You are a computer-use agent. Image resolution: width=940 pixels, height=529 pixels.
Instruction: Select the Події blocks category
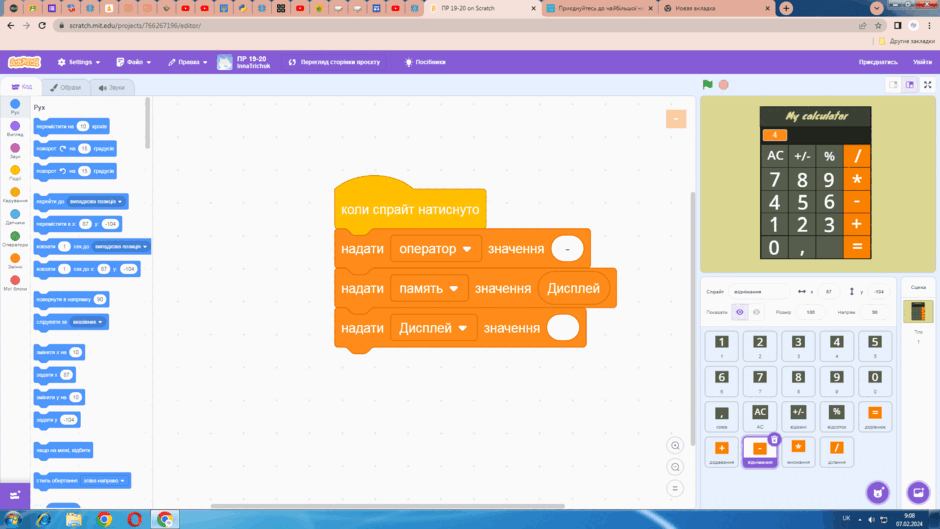15,173
